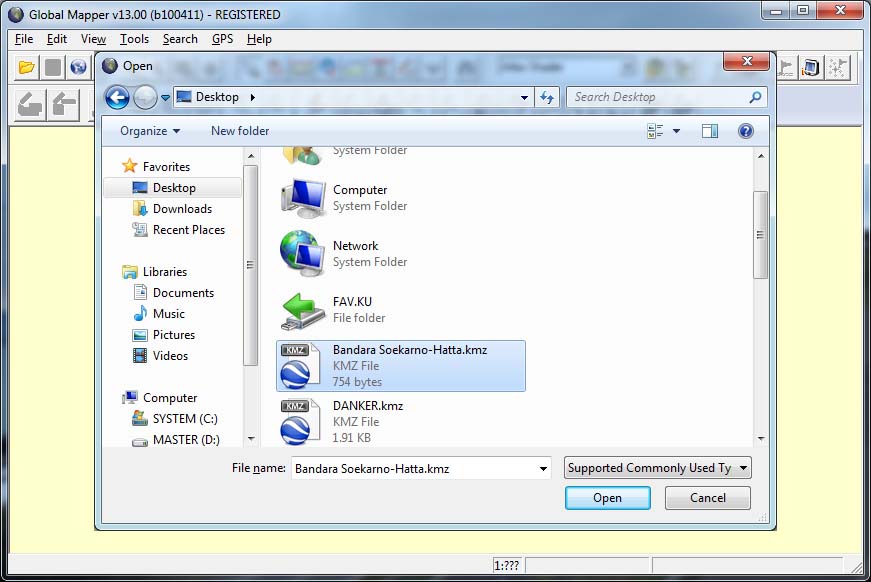
Task: Close the Open dialog
Action: click(x=747, y=61)
